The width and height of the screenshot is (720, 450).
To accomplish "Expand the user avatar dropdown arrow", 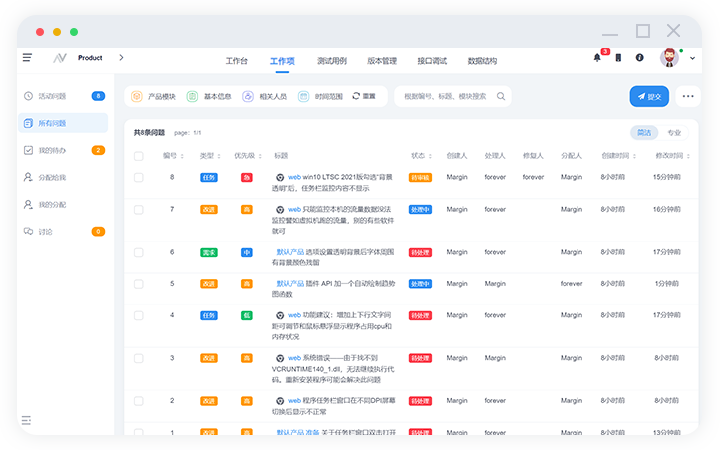I will point(692,58).
